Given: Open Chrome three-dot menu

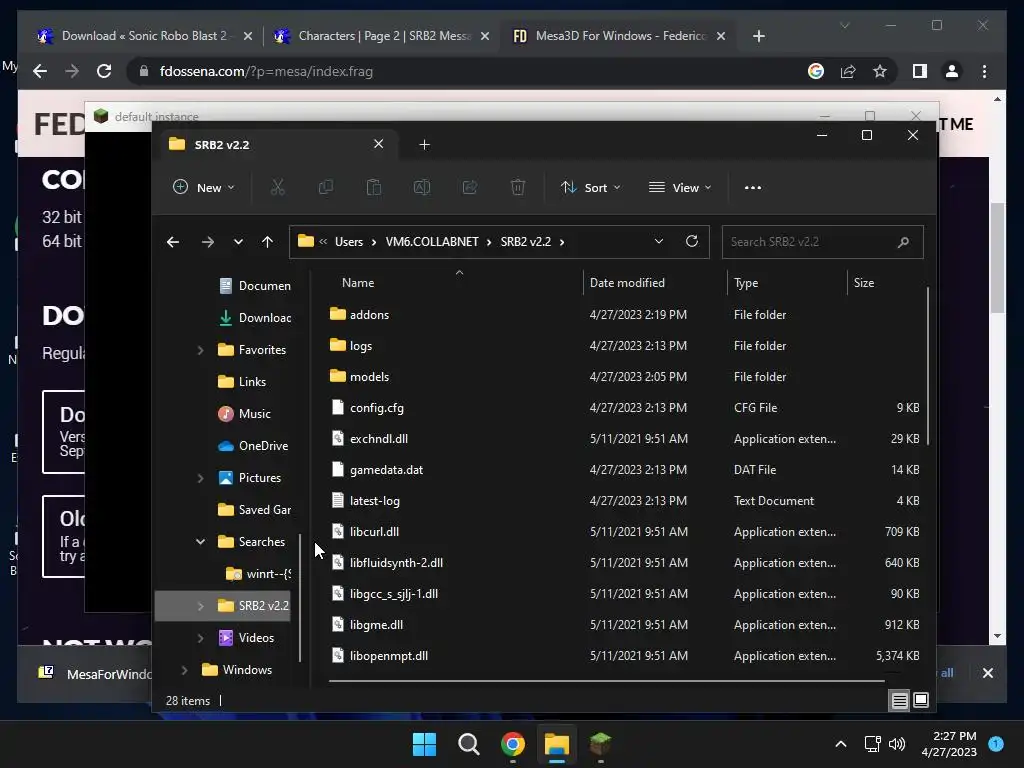Looking at the screenshot, I should pyautogui.click(x=984, y=71).
